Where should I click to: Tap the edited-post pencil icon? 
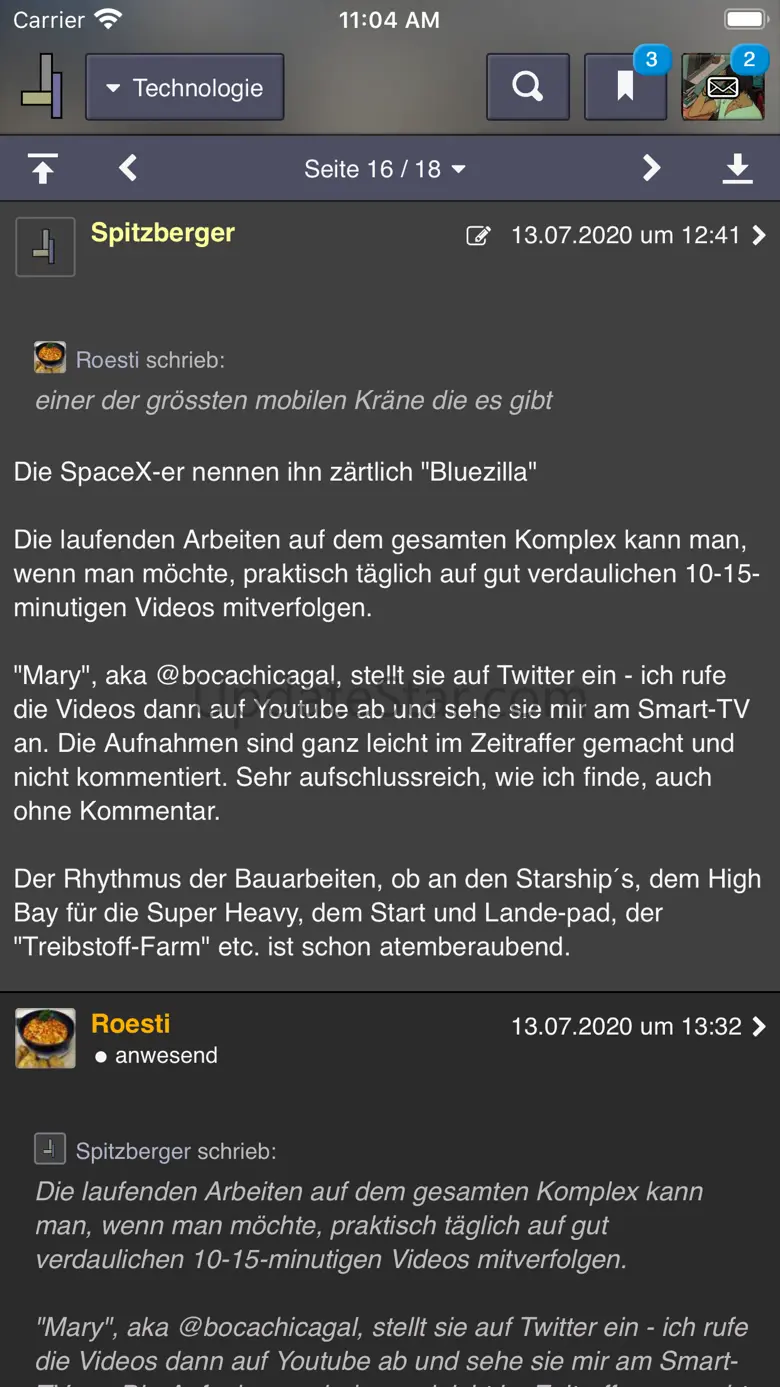click(478, 236)
